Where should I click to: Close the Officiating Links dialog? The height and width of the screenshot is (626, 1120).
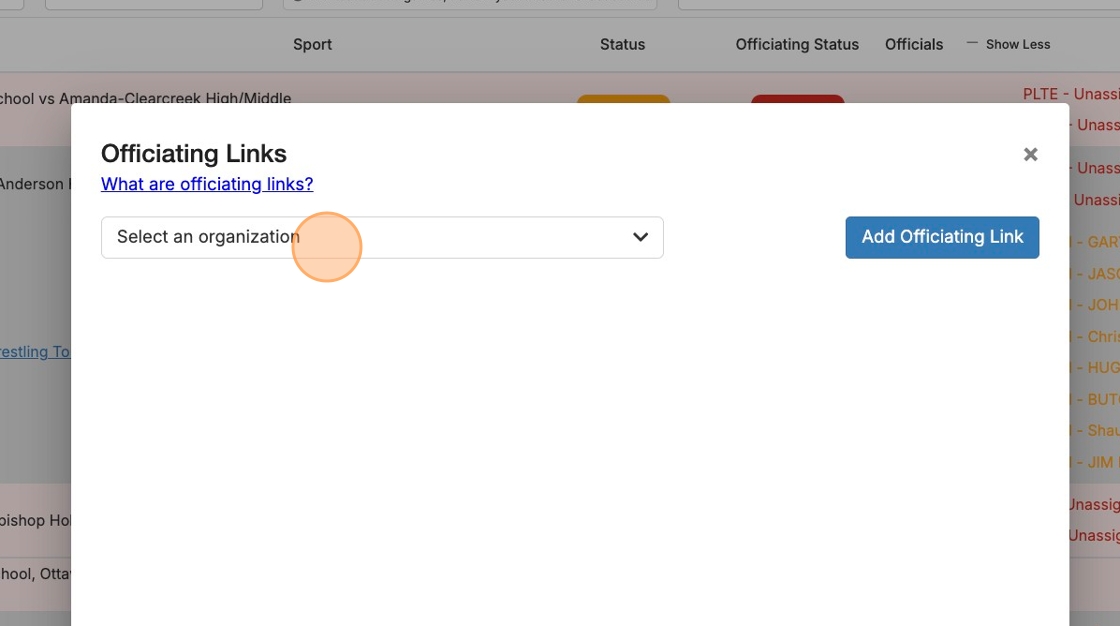pyautogui.click(x=1030, y=155)
